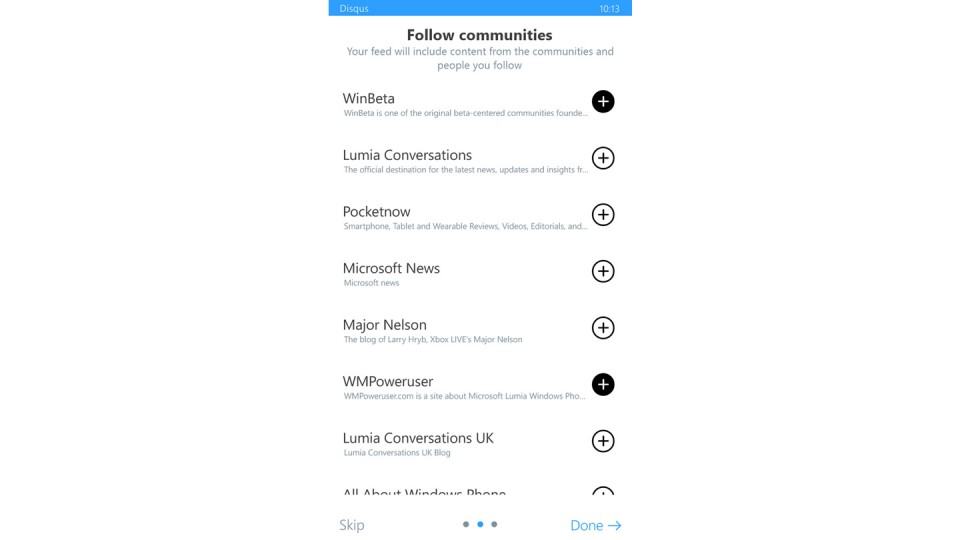Image resolution: width=960 pixels, height=540 pixels.
Task: Follow Lumia Conversations with plus icon
Action: [603, 158]
